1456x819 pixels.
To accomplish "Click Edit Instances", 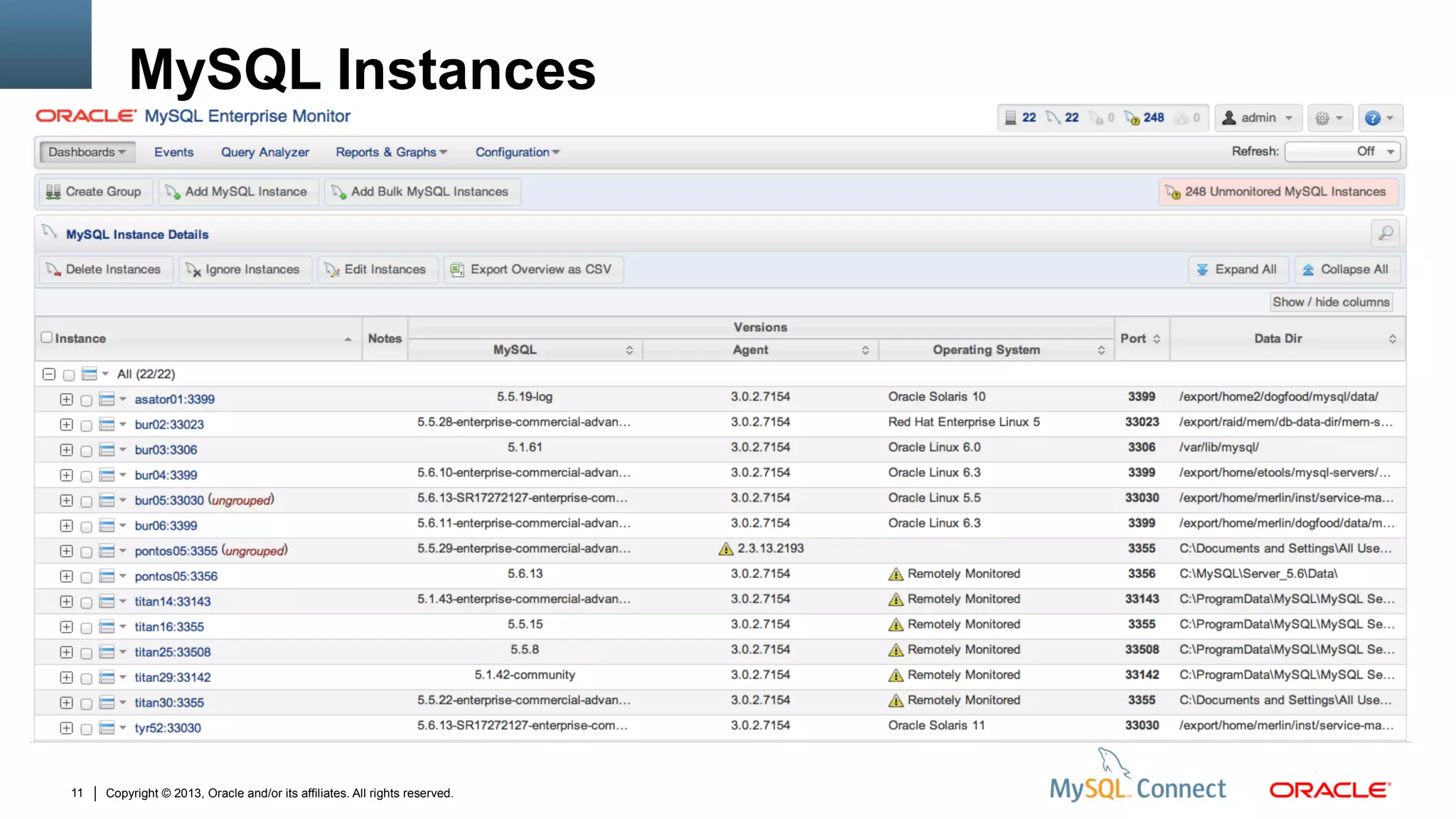I will [377, 269].
